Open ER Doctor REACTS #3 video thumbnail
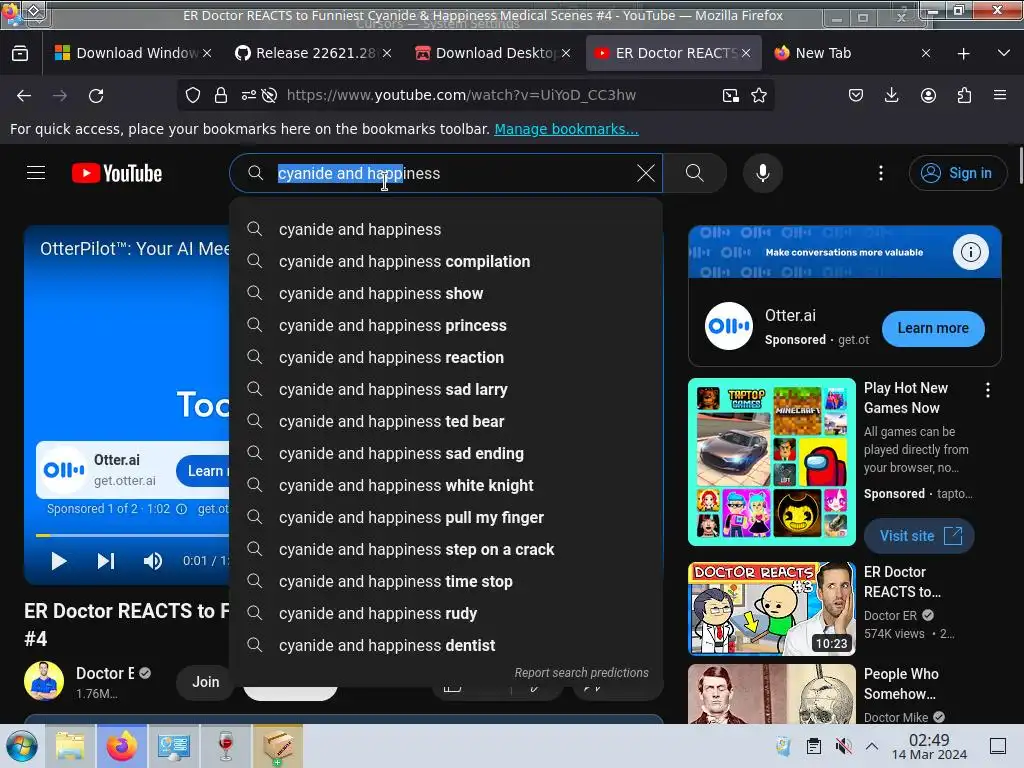The width and height of the screenshot is (1024, 768). click(x=772, y=609)
